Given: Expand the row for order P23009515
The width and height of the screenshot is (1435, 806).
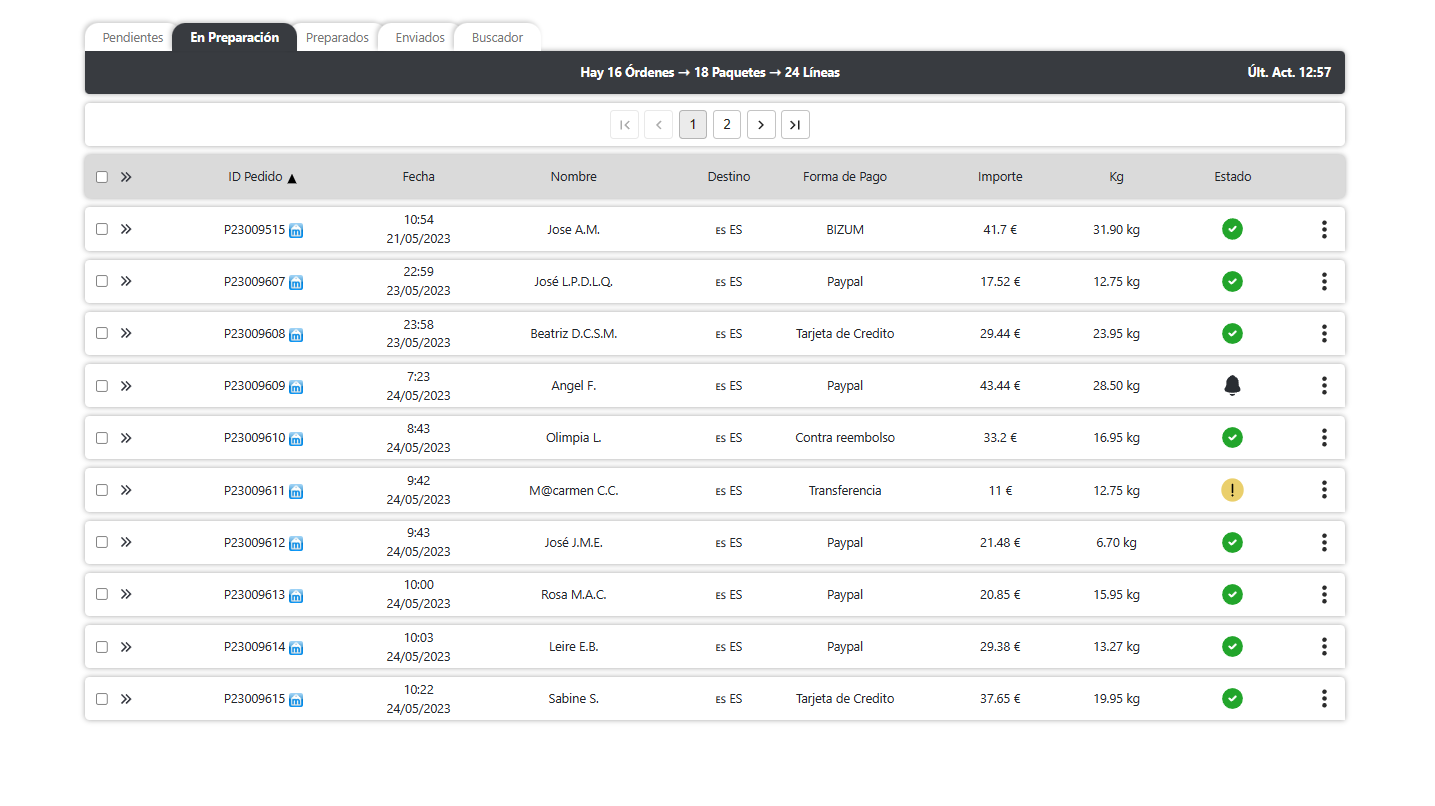Looking at the screenshot, I should pyautogui.click(x=126, y=229).
